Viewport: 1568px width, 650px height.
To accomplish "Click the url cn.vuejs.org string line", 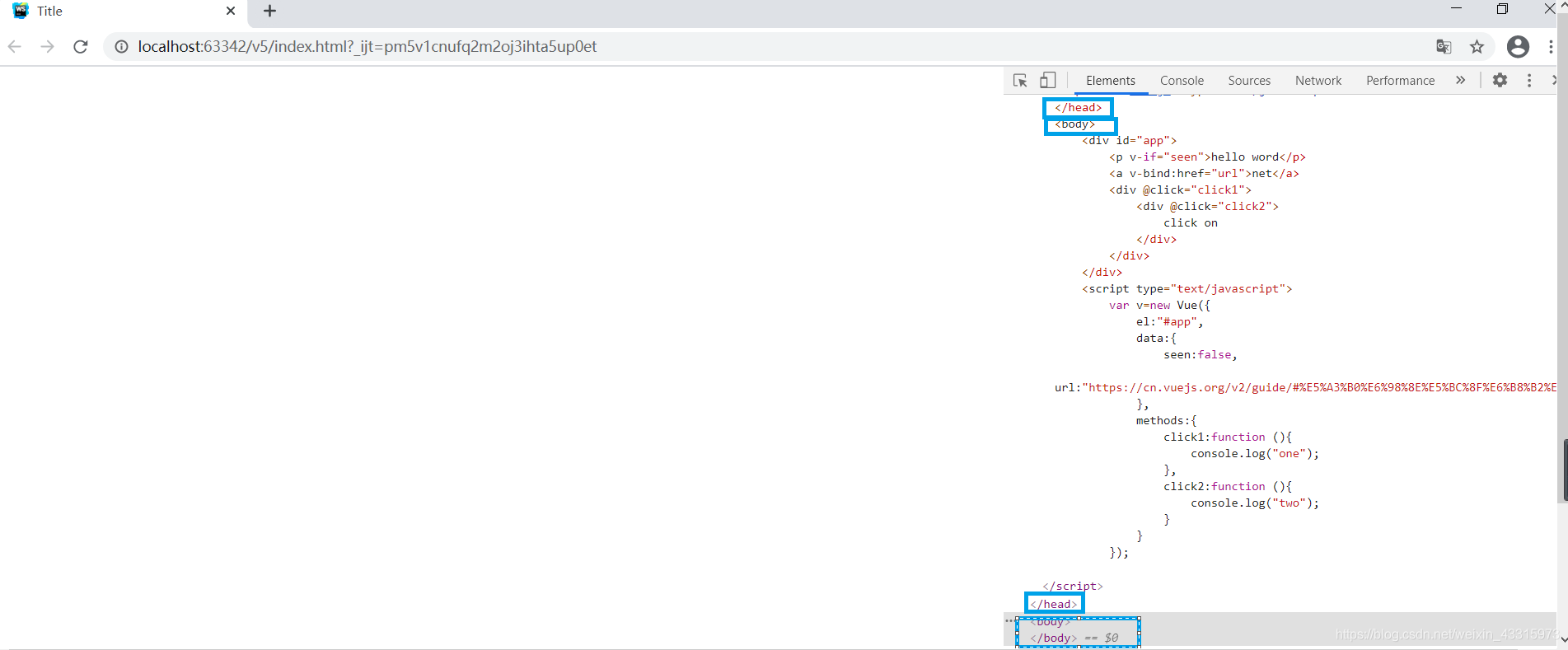I will [x=1305, y=387].
